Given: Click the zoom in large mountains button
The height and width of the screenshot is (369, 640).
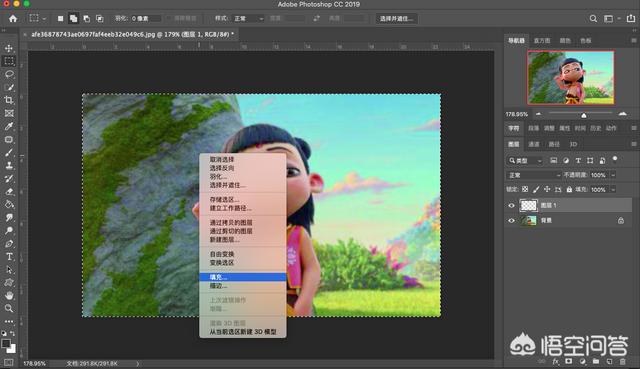Looking at the screenshot, I should (622, 114).
